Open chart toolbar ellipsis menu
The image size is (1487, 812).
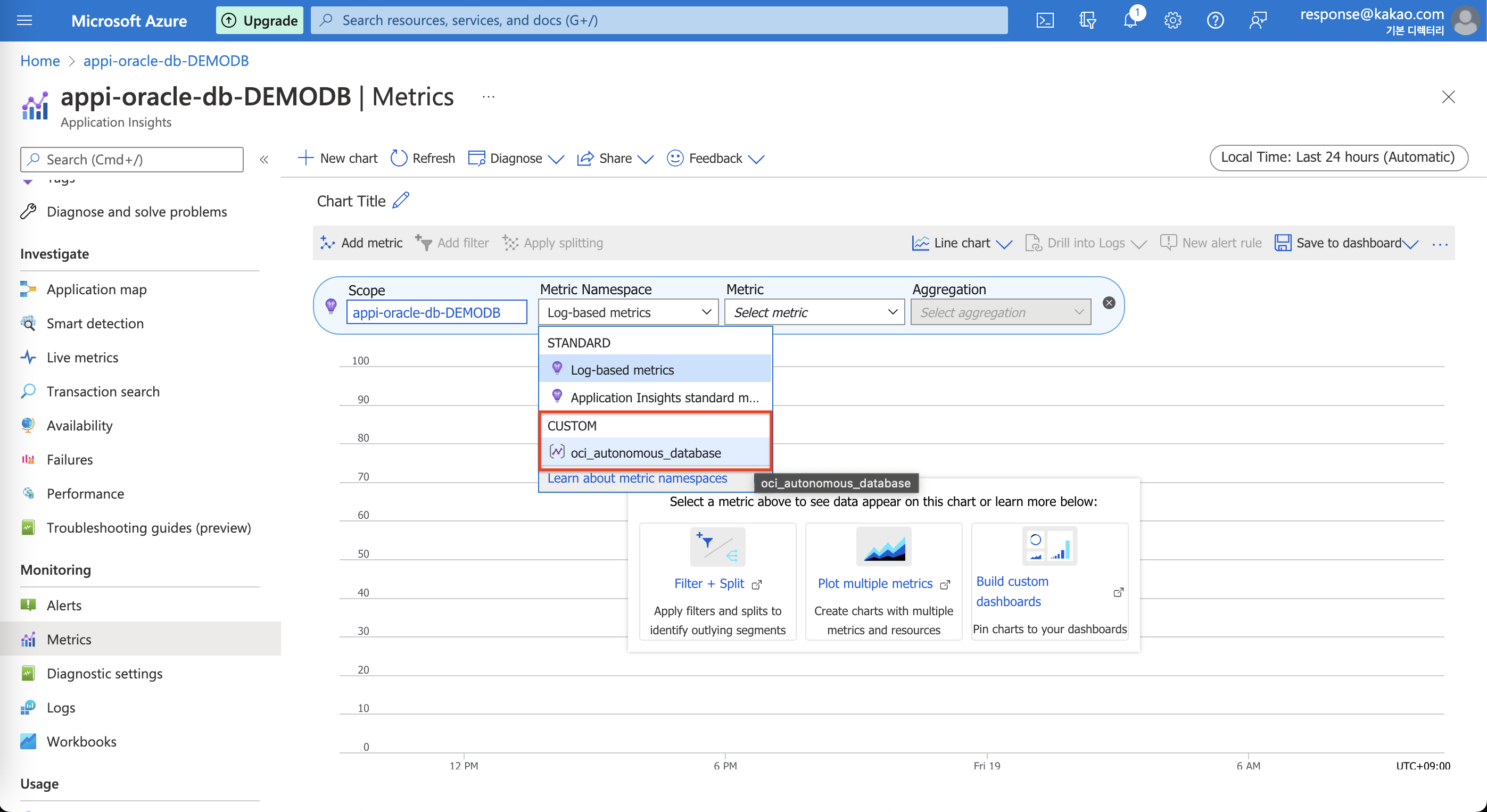1440,244
